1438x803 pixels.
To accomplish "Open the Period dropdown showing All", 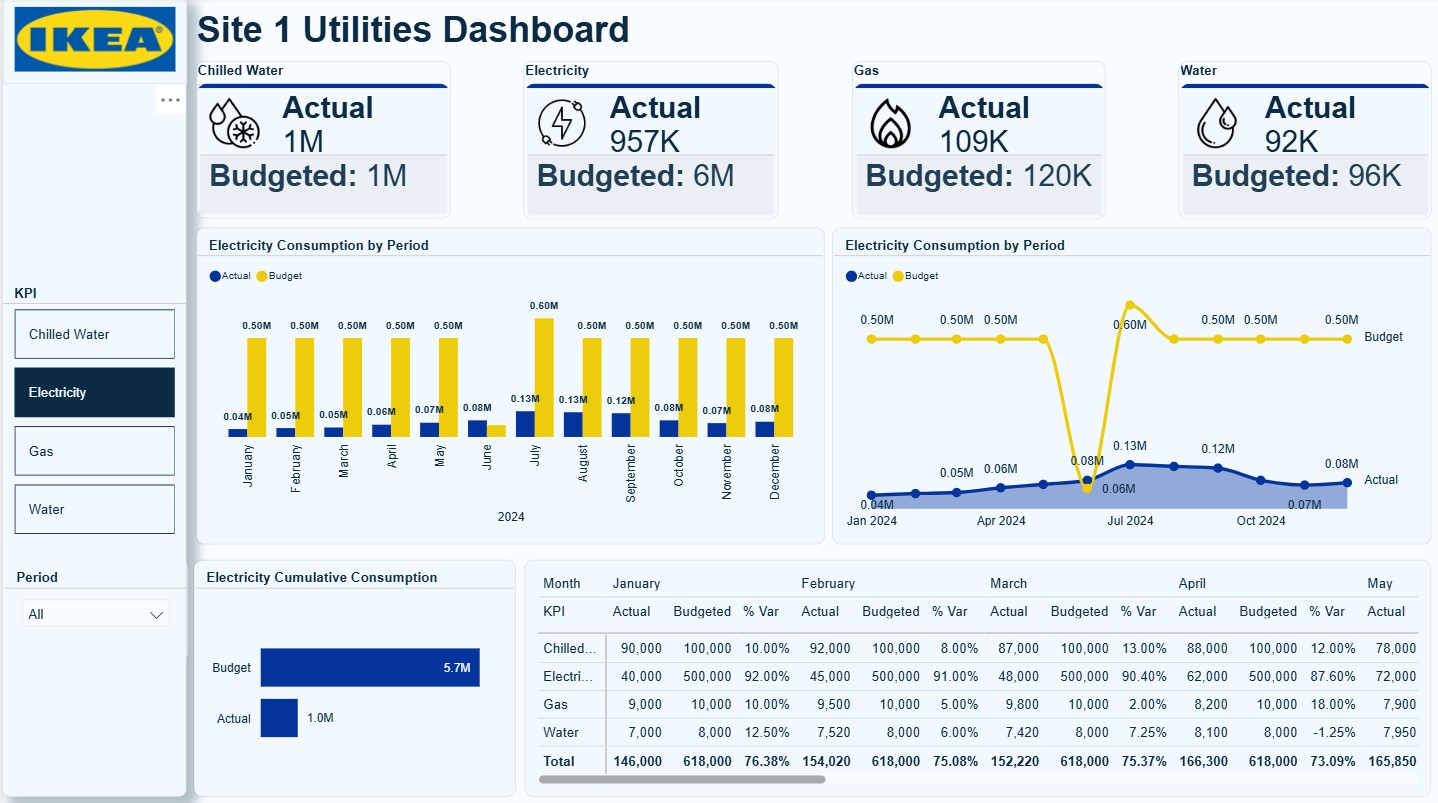I will pos(95,613).
